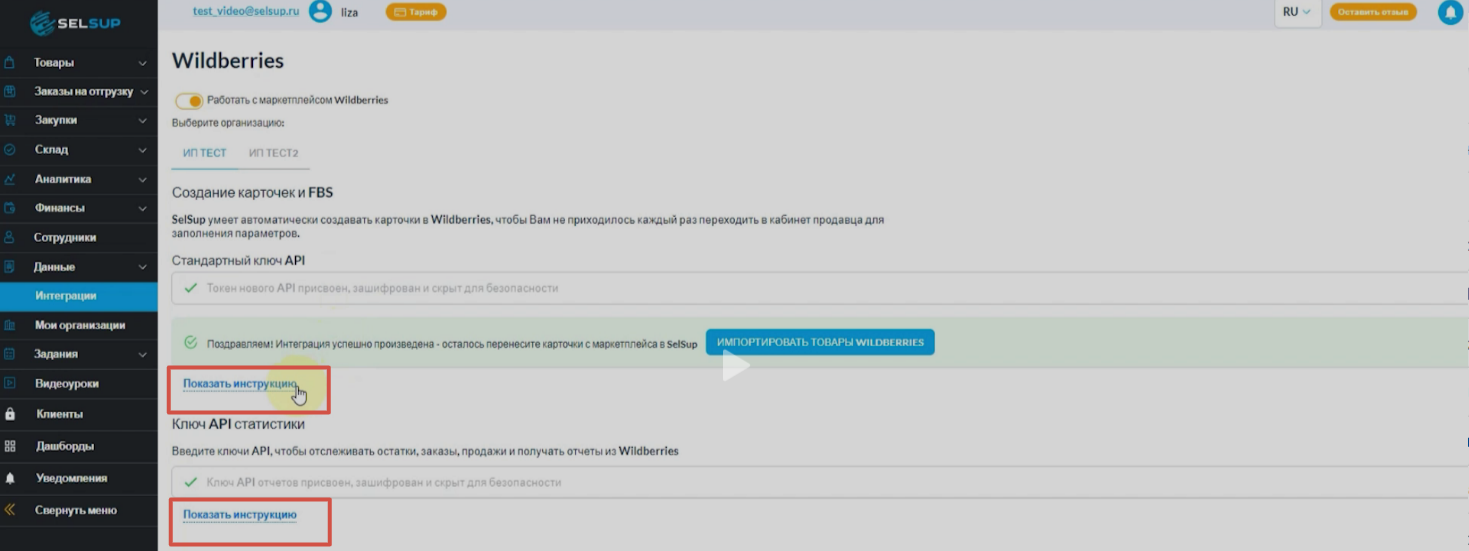Click the Финансы sidebar icon
Image resolution: width=1469 pixels, height=551 pixels.
10,208
